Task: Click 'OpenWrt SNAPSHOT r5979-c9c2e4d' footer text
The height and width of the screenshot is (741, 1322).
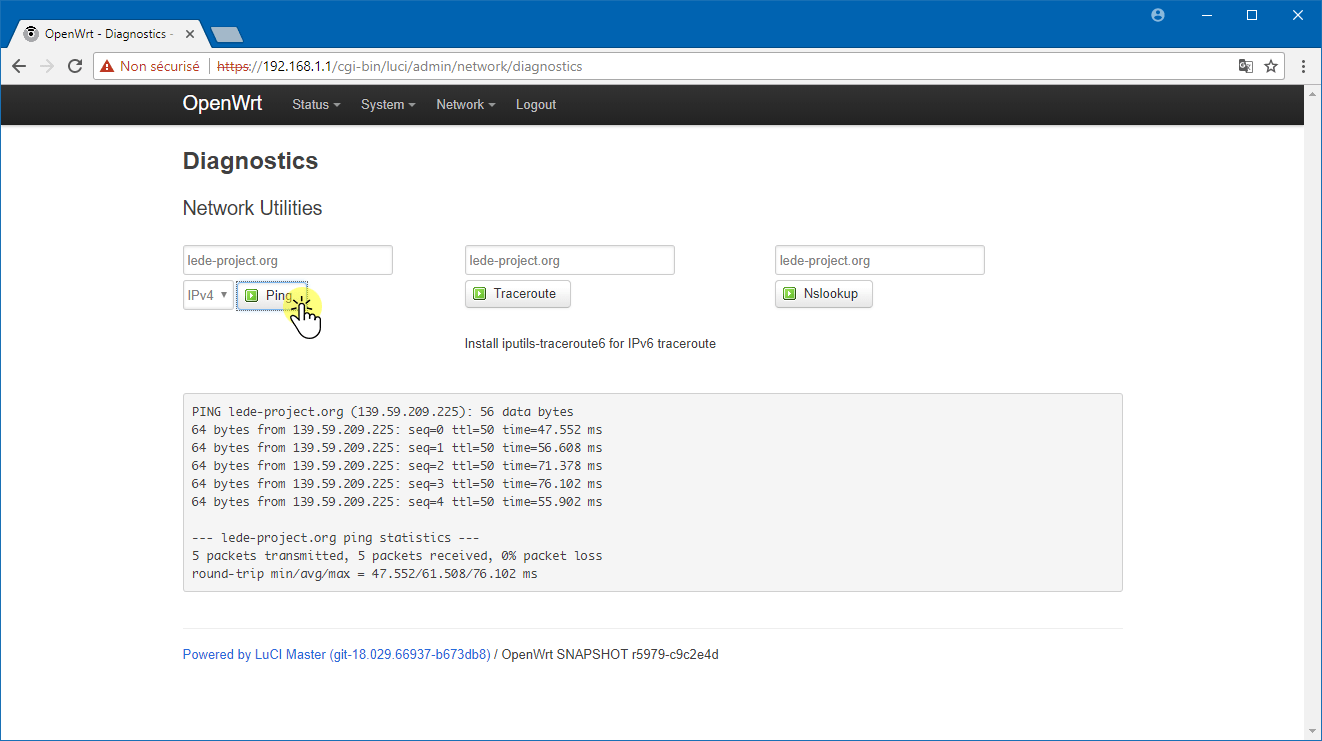Action: [x=610, y=655]
